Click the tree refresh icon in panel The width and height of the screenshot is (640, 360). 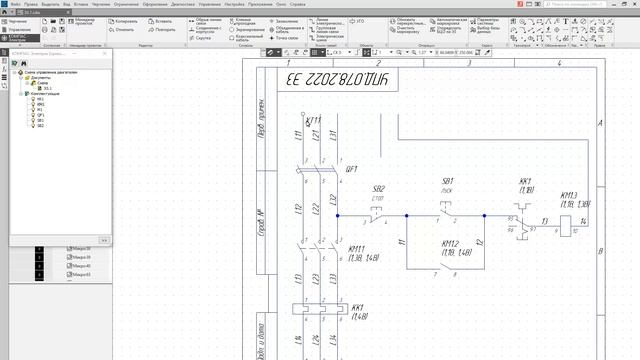pyautogui.click(x=15, y=63)
